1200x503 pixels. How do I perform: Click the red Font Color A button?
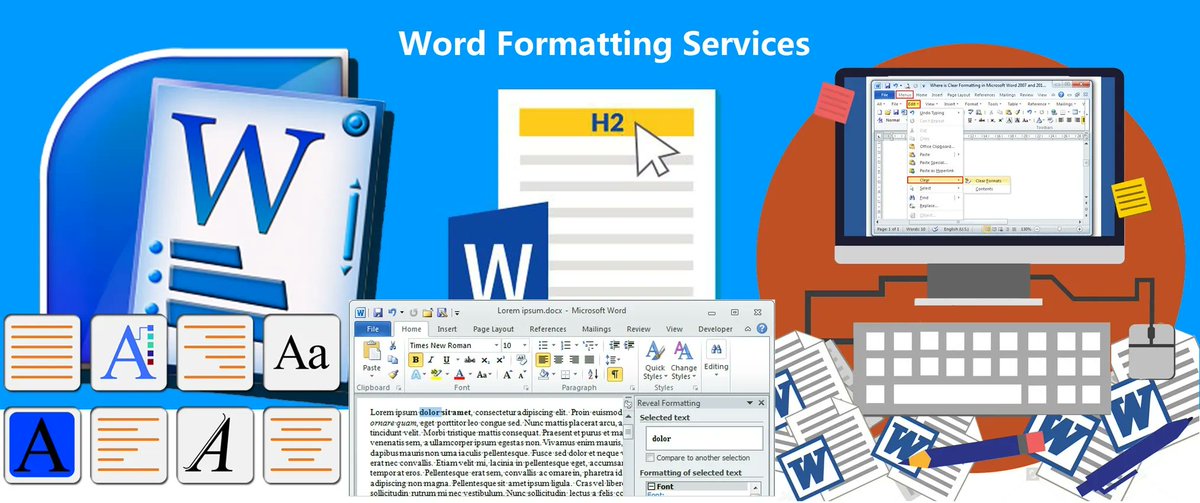460,375
